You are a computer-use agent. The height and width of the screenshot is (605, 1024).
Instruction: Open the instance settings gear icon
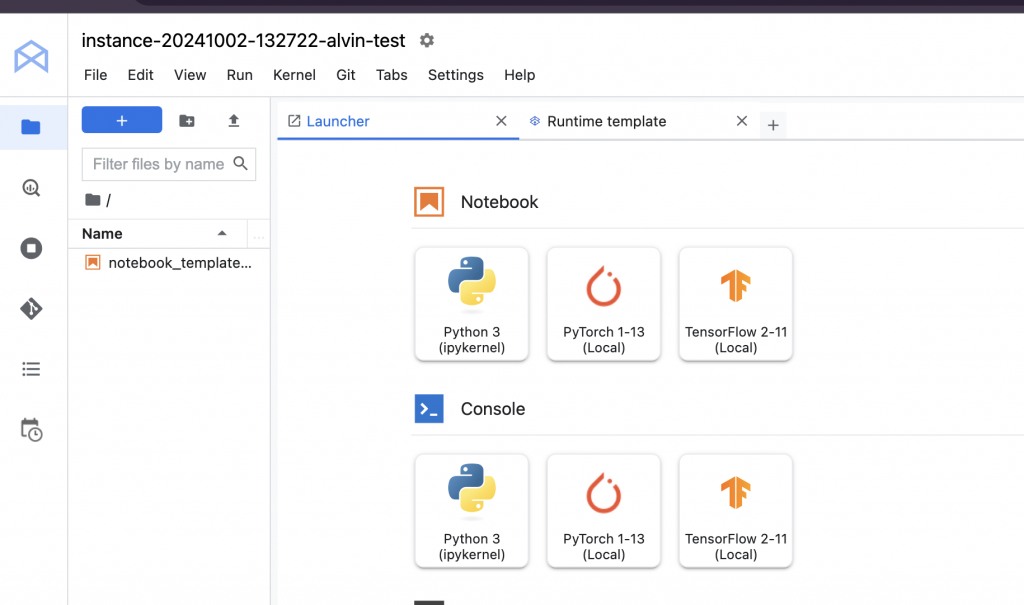point(426,41)
